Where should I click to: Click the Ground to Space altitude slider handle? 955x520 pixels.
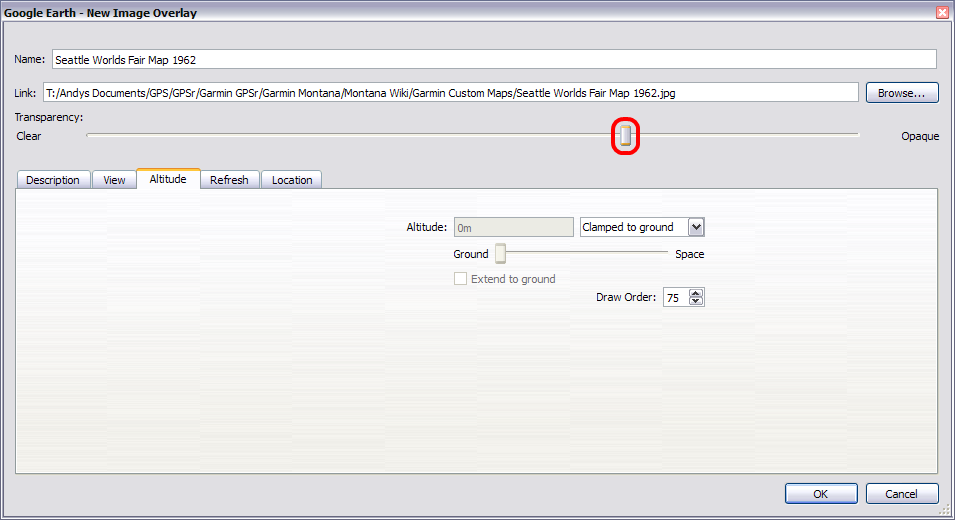[x=500, y=253]
